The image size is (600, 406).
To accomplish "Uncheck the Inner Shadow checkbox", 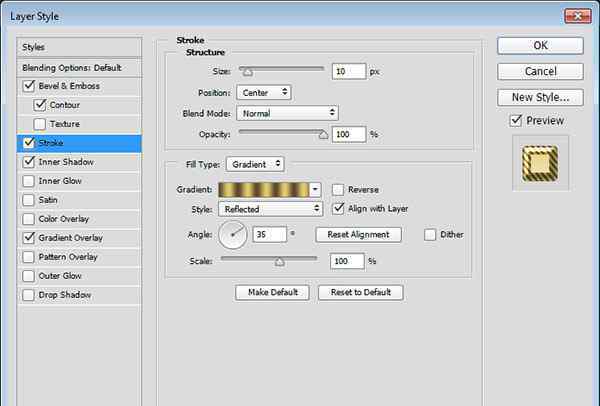I will point(29,162).
